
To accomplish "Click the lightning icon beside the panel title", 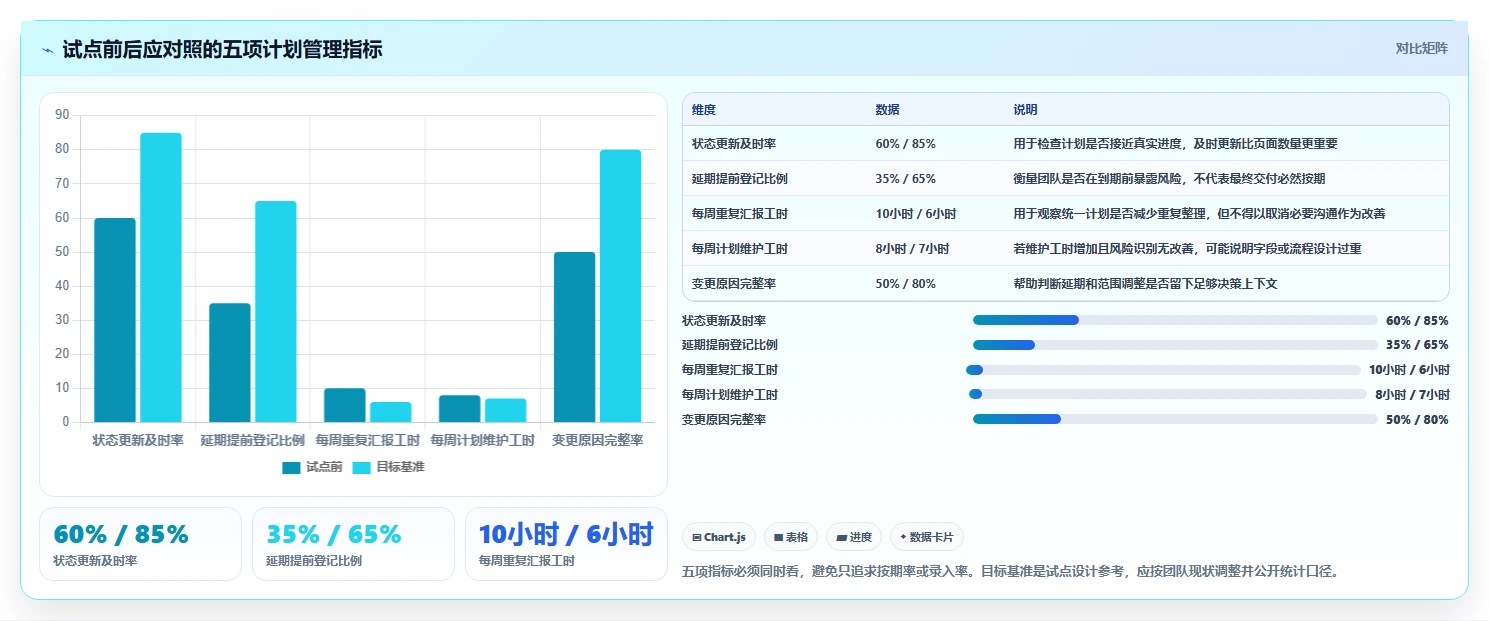I will point(48,49).
